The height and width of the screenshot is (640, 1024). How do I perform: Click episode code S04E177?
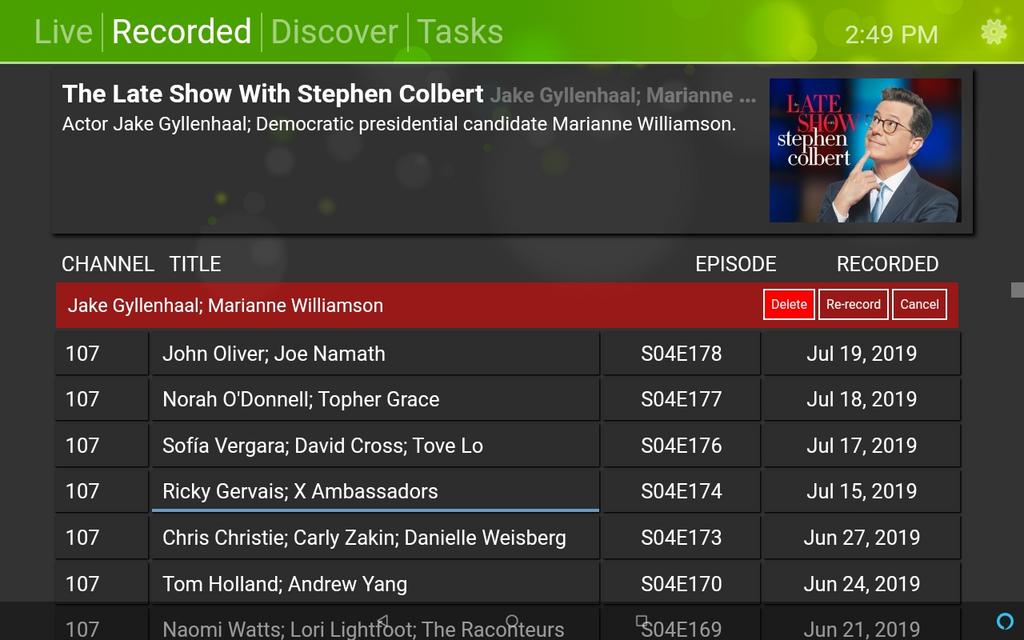coord(681,399)
